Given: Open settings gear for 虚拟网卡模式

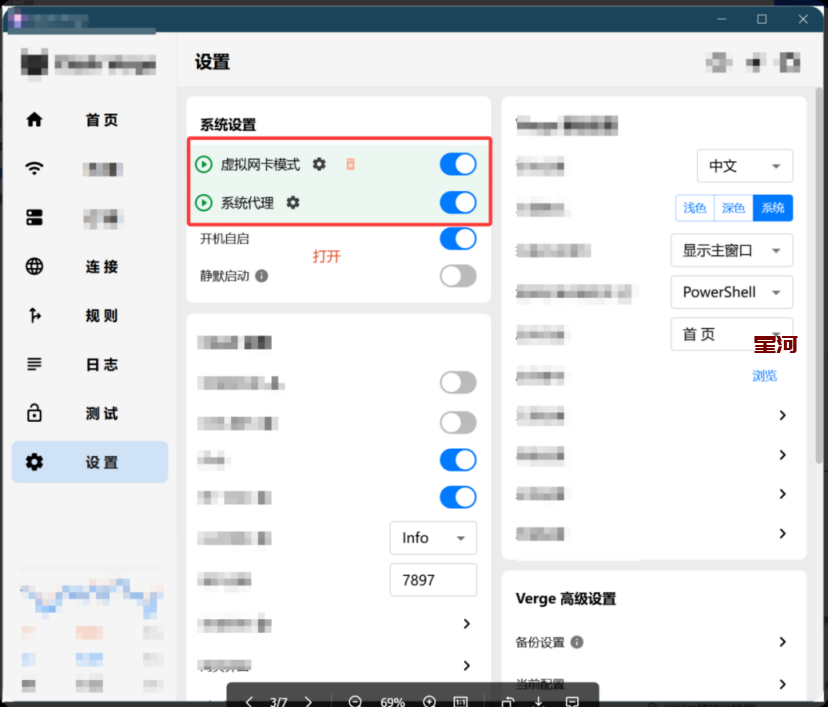Looking at the screenshot, I should 319,164.
